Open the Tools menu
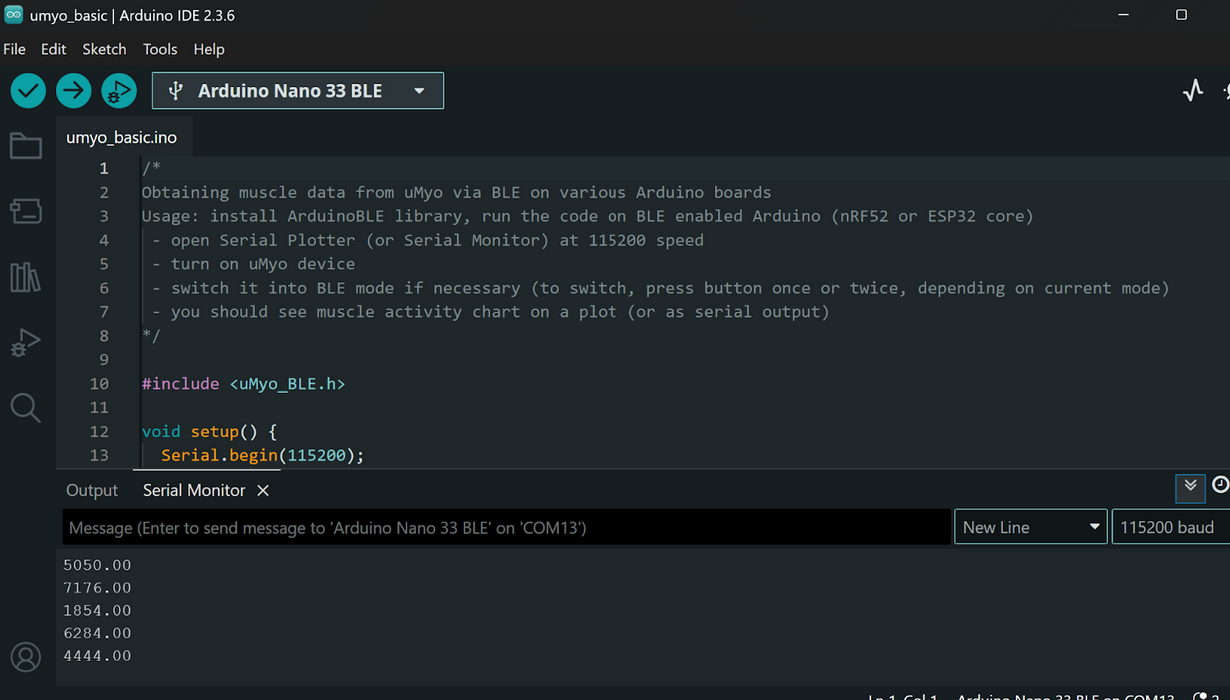 click(160, 49)
